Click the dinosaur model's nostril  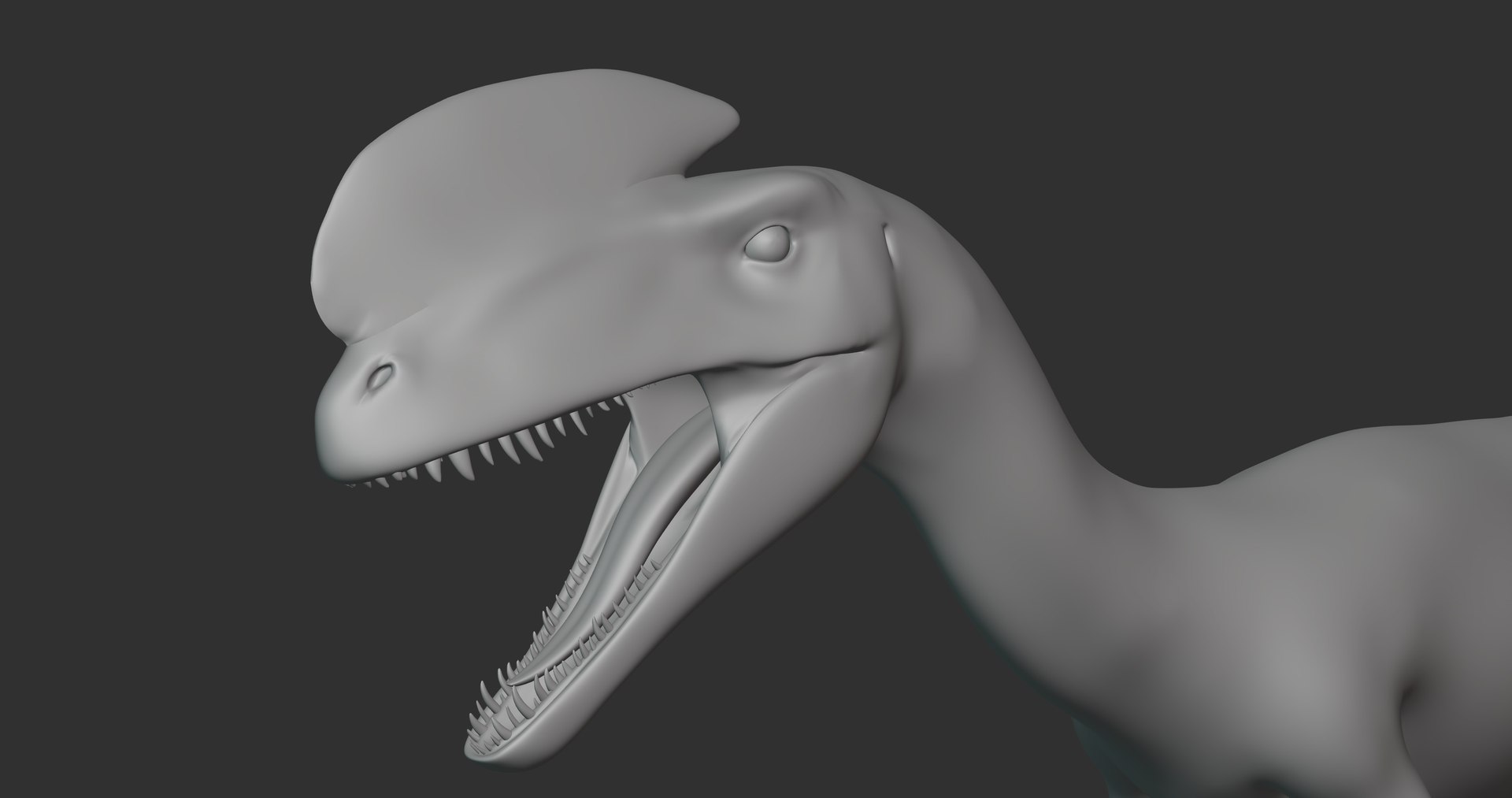coord(380,377)
